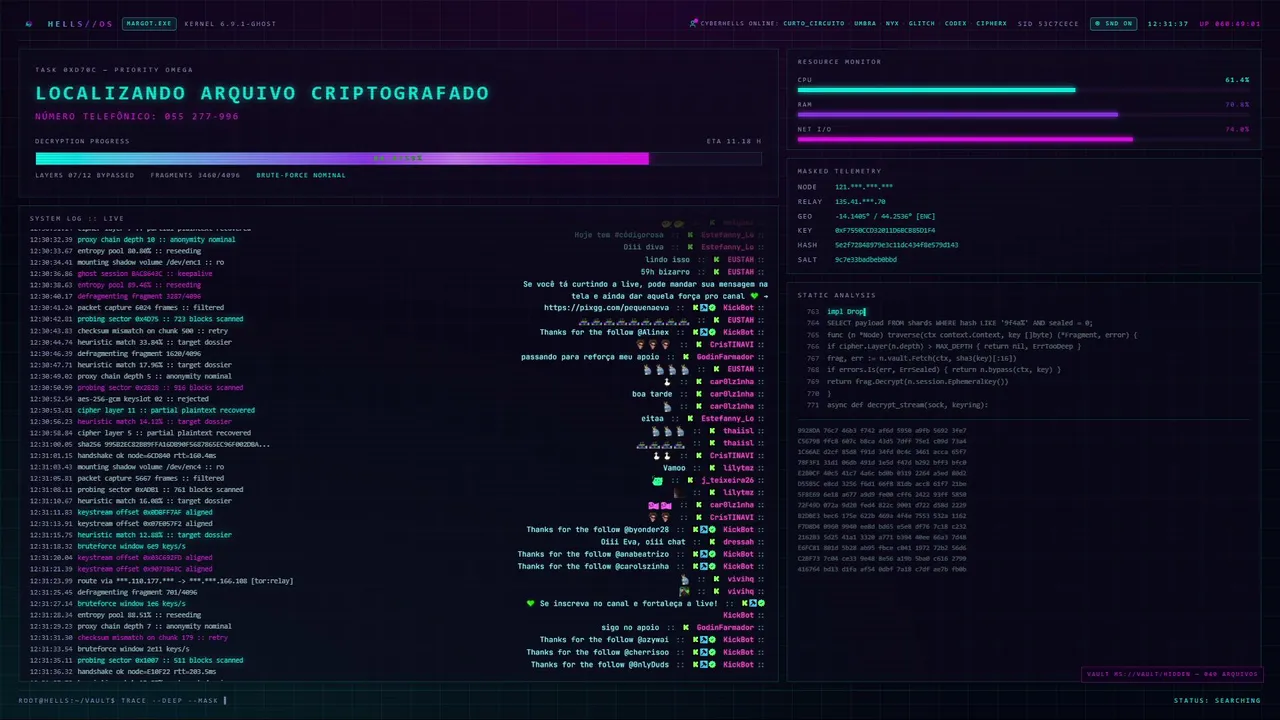Click the verified check badge in the @Alinex follow row
This screenshot has width=1280, height=720.
pos(712,332)
